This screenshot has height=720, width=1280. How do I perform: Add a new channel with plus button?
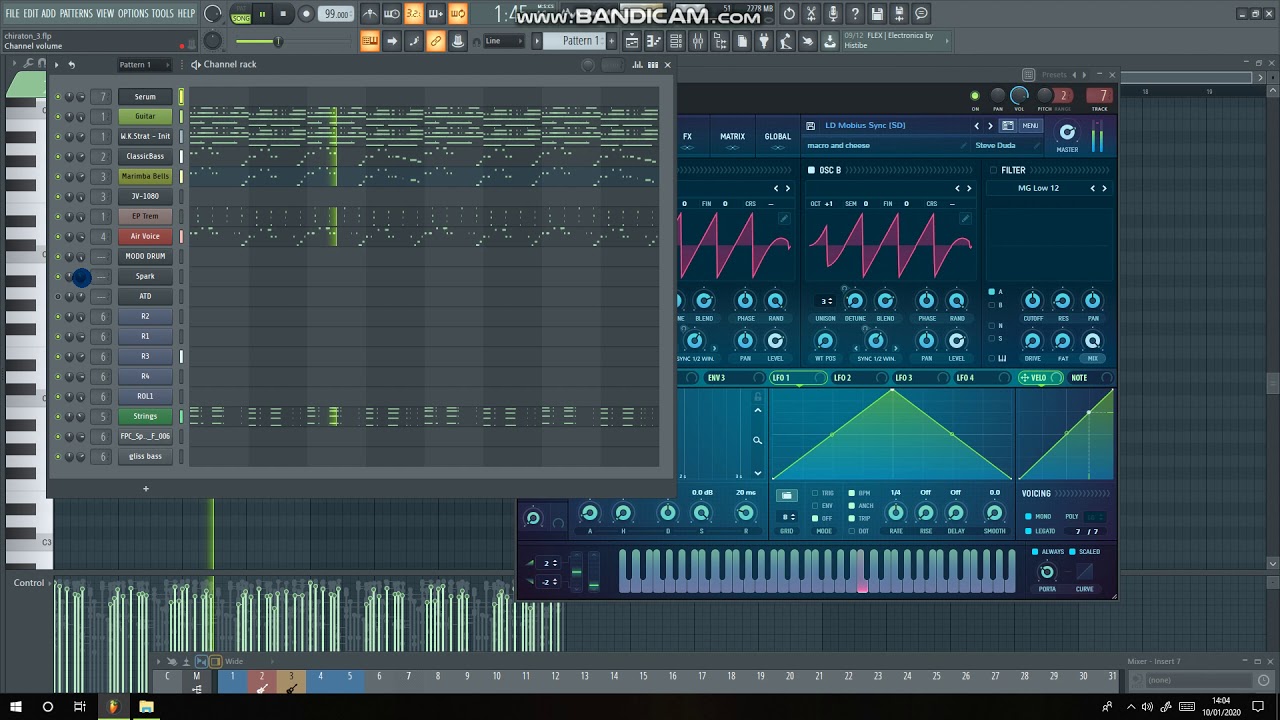(145, 489)
